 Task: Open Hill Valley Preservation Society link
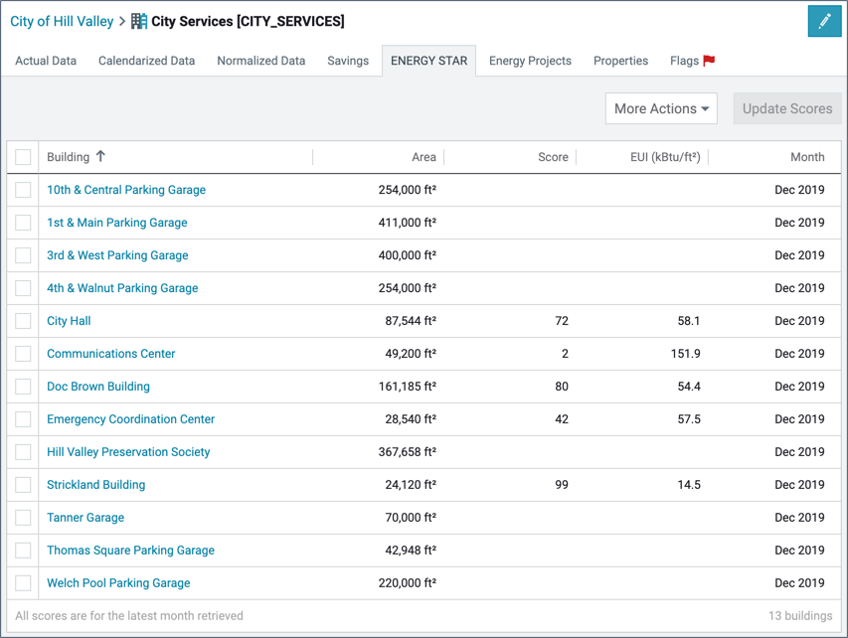(x=128, y=452)
